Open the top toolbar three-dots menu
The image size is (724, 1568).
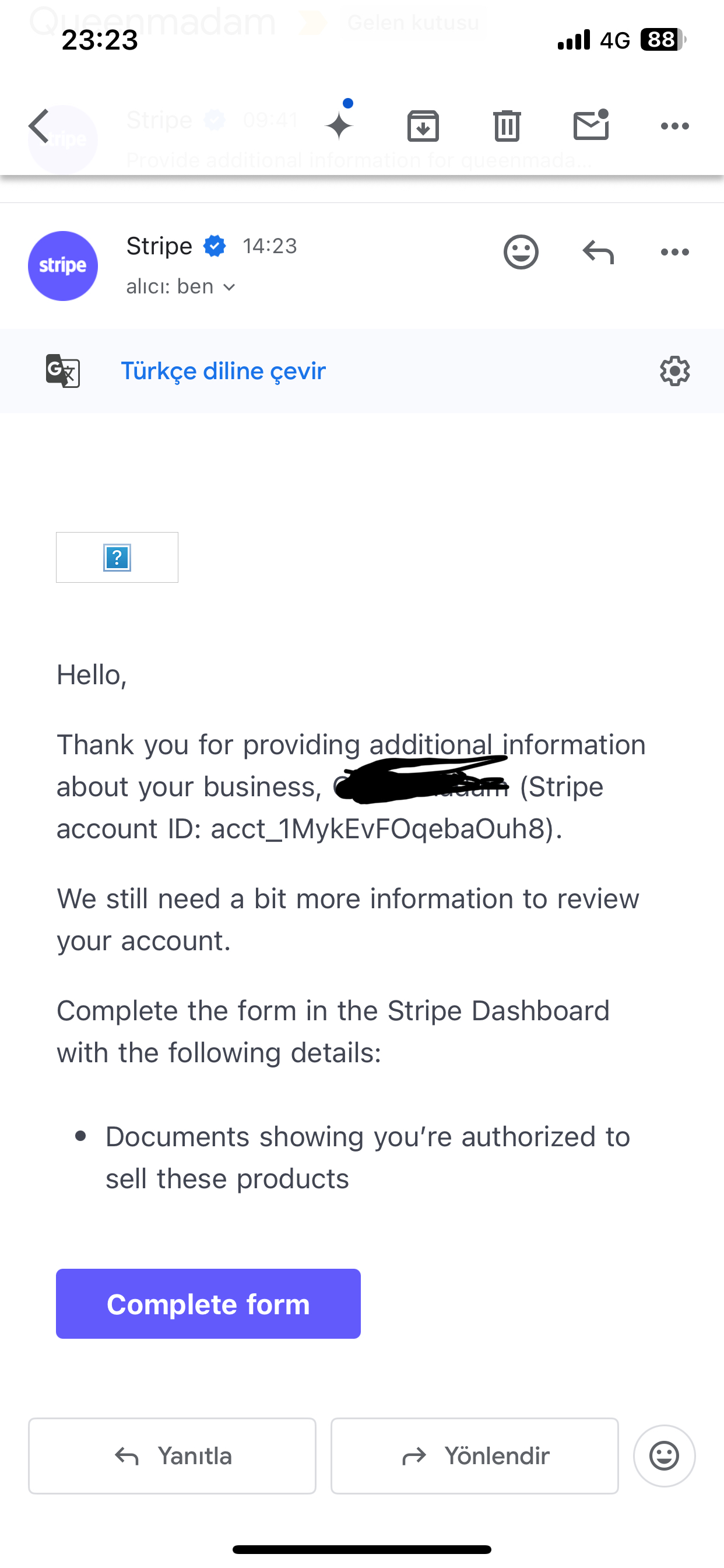(674, 126)
